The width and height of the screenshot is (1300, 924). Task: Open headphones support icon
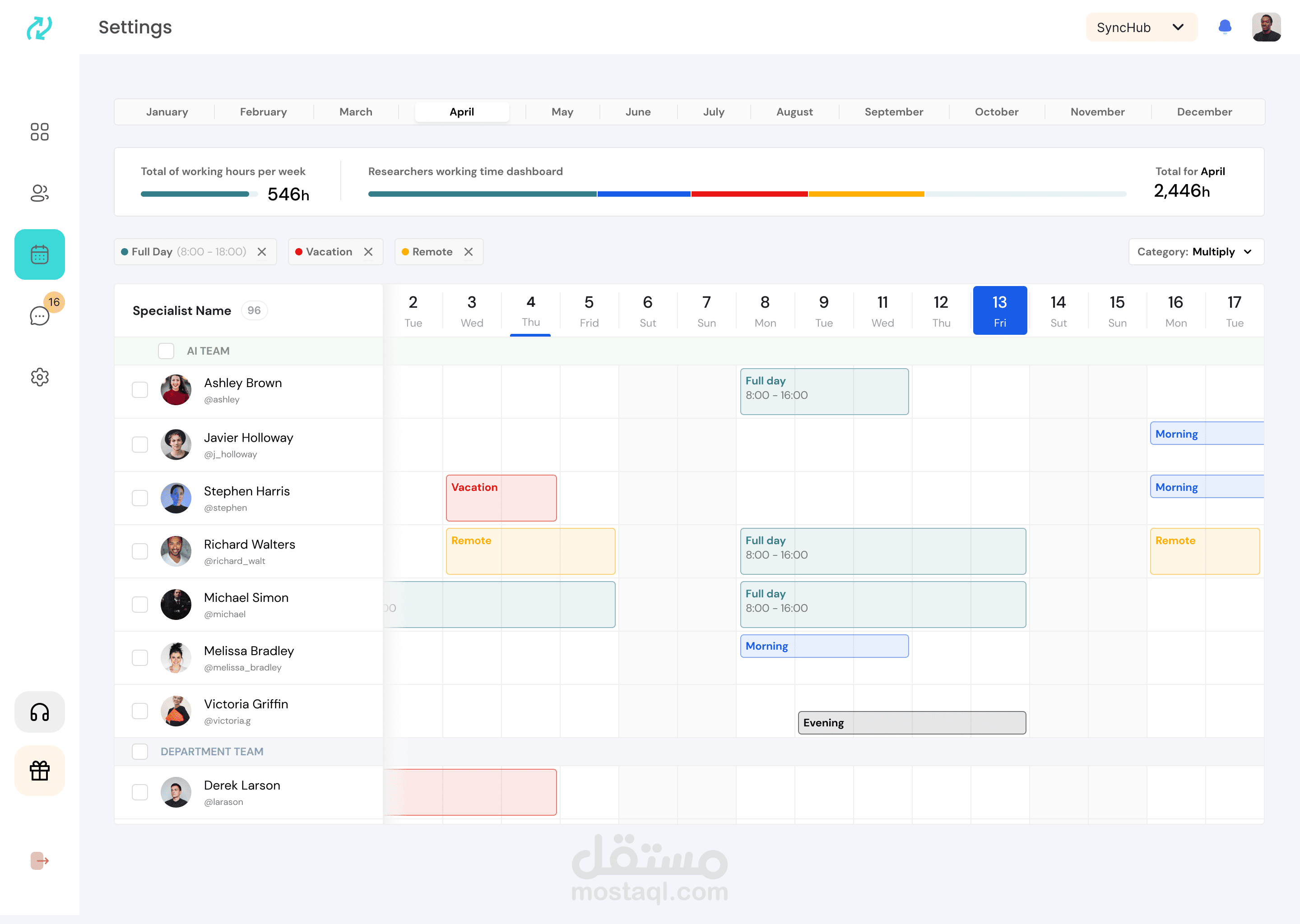39,712
